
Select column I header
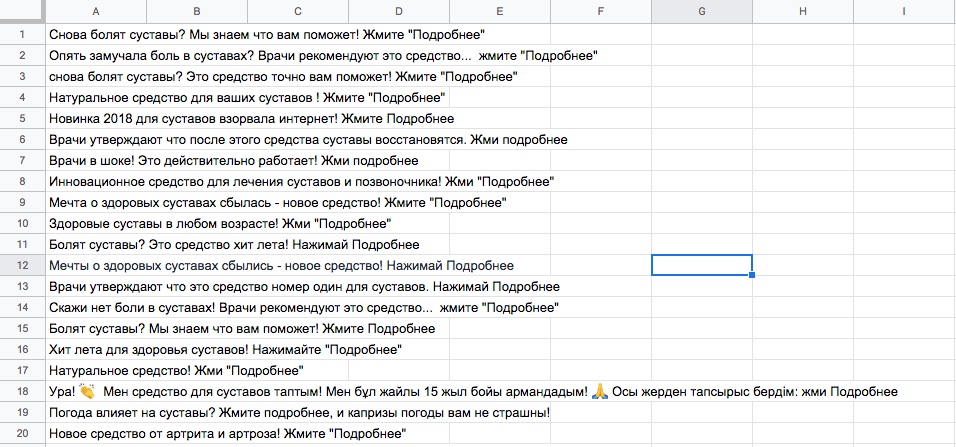[905, 11]
